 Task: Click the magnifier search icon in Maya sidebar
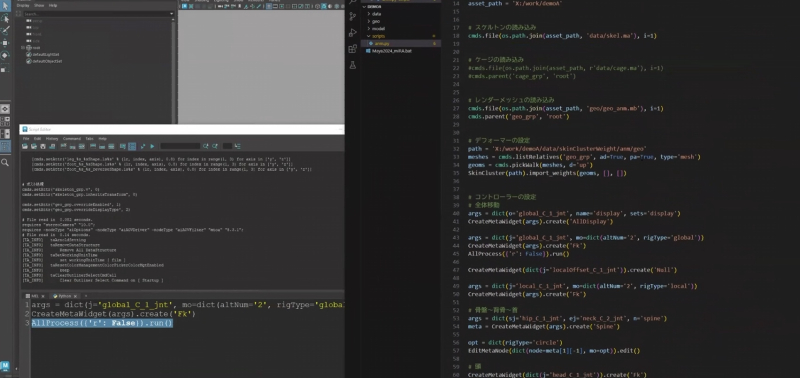pyautogui.click(x=5, y=162)
